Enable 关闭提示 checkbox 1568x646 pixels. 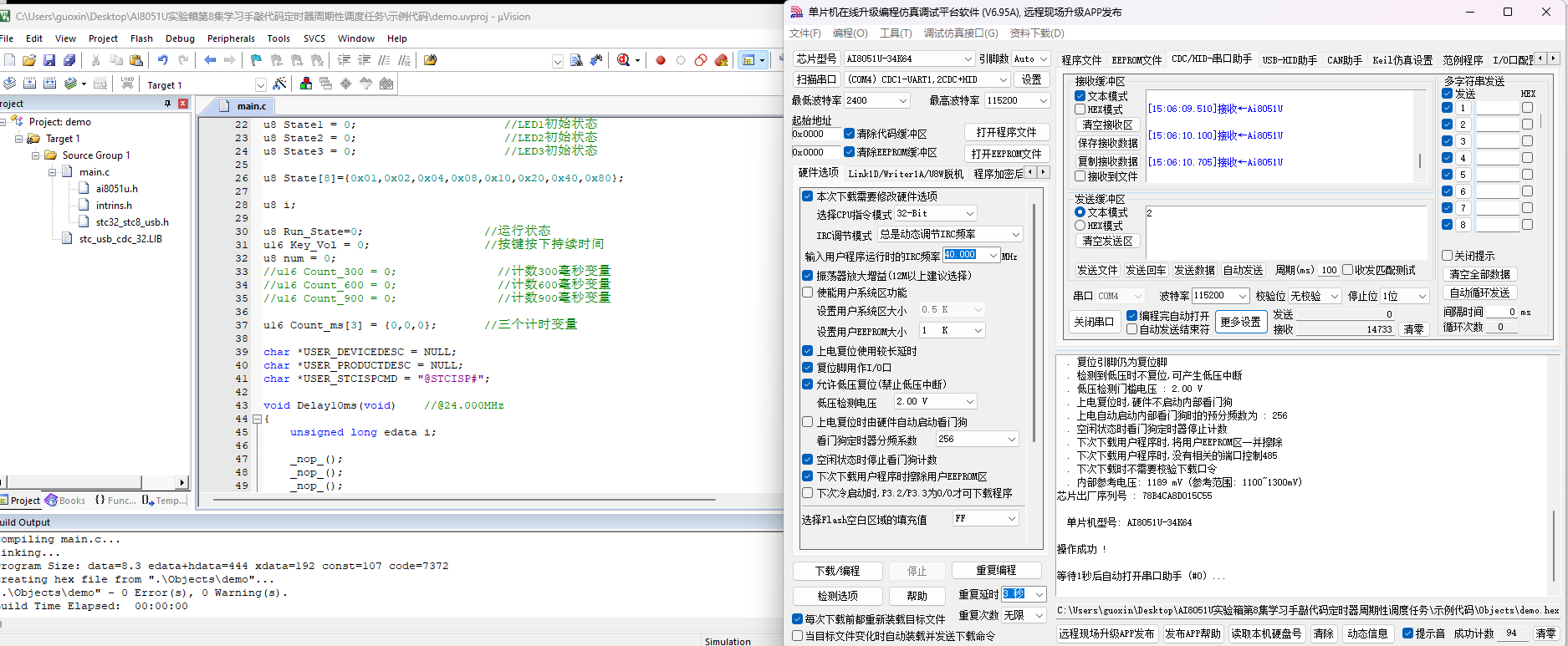point(1447,256)
